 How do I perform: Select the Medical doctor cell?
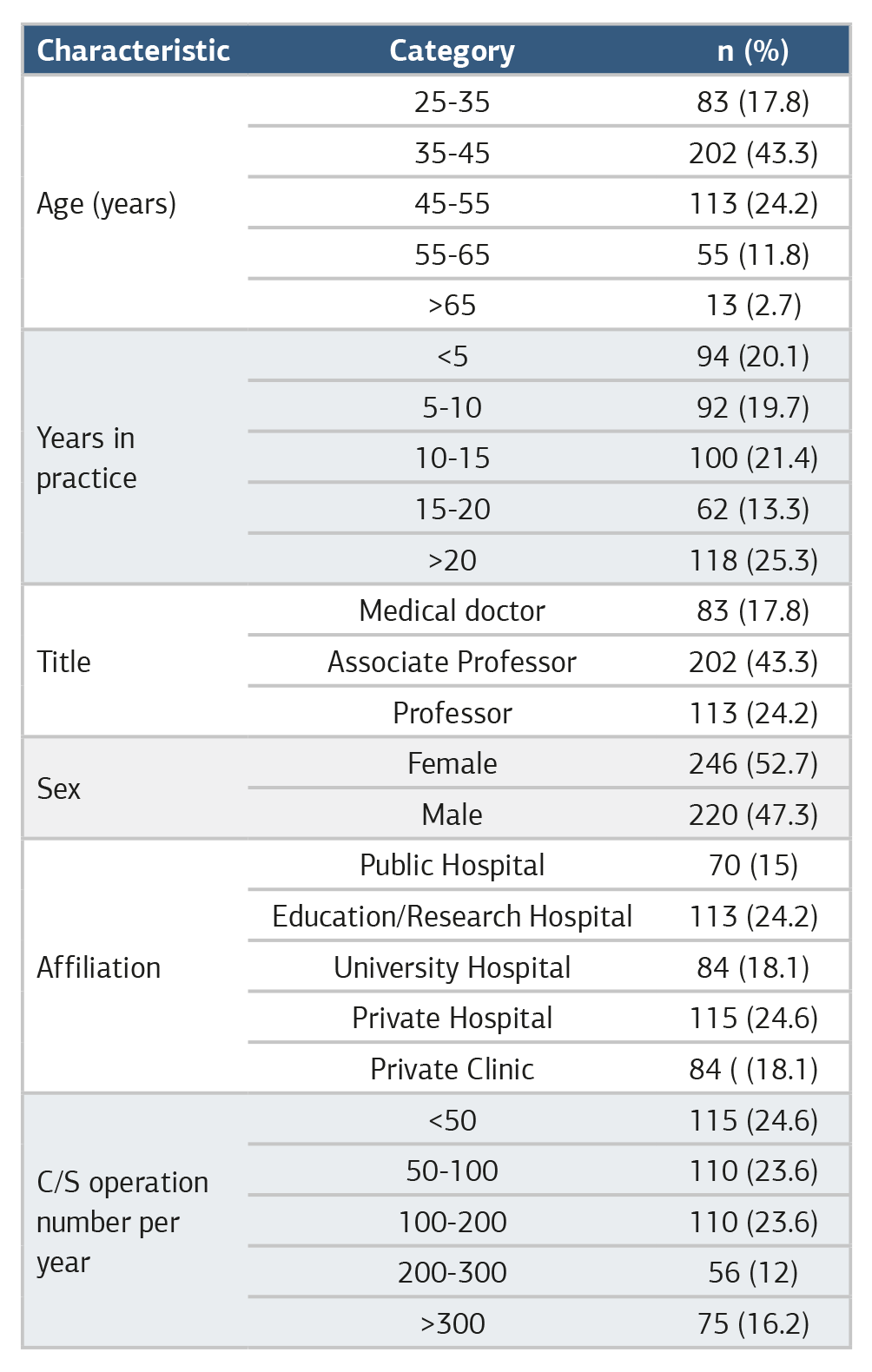coord(452,610)
